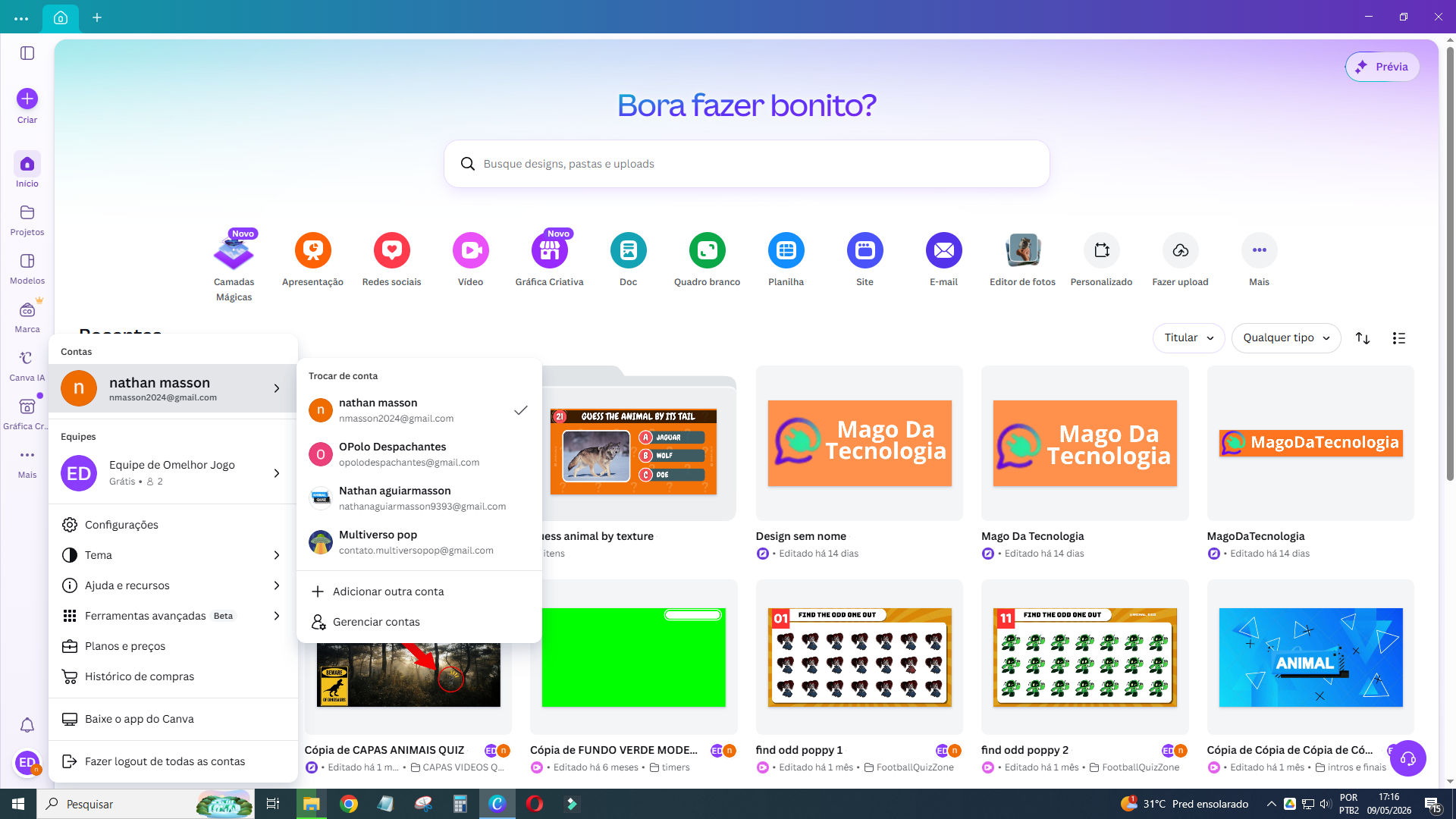Open Marca in the left sidebar

click(x=27, y=317)
